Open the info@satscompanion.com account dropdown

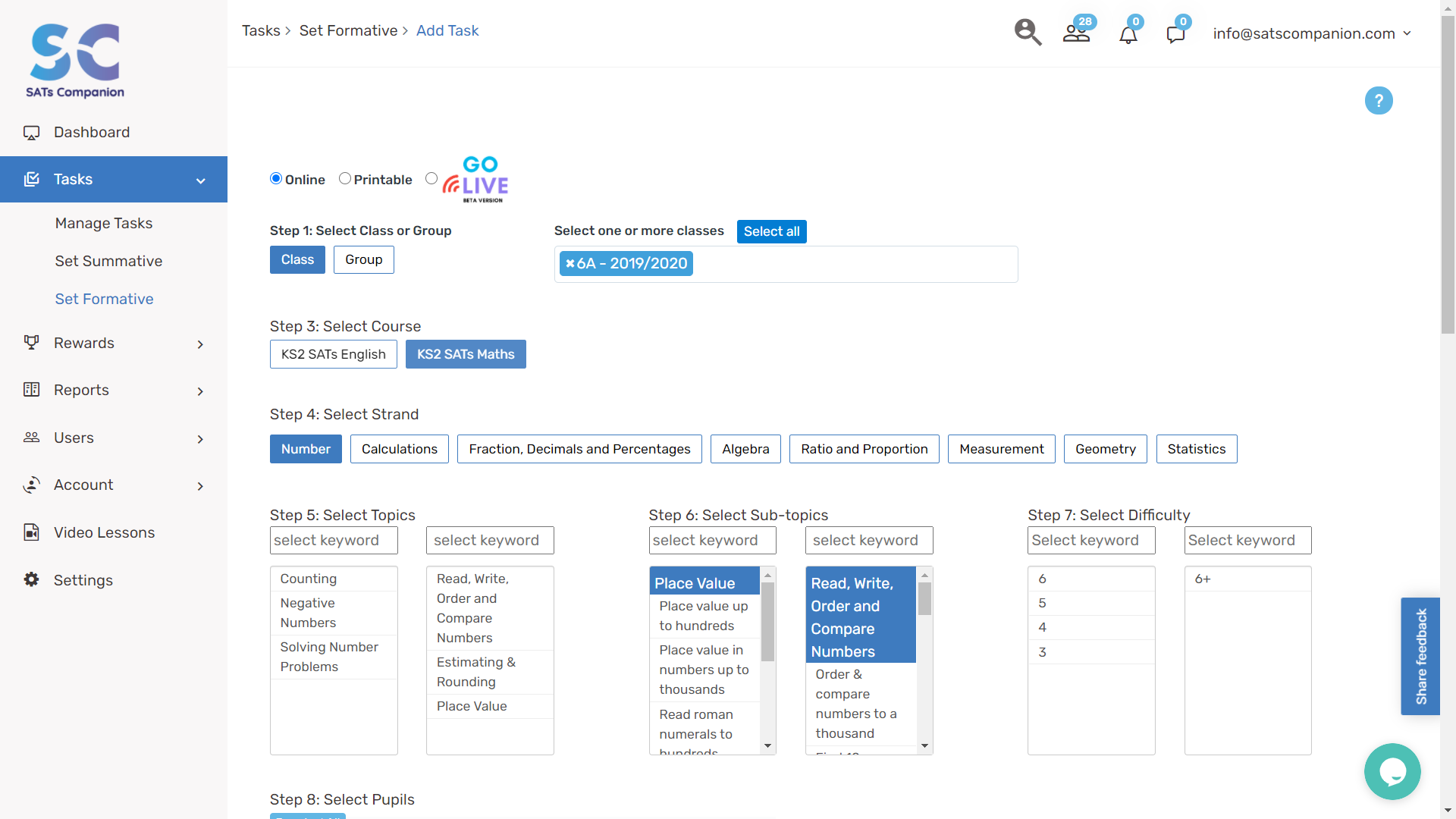click(x=1312, y=33)
